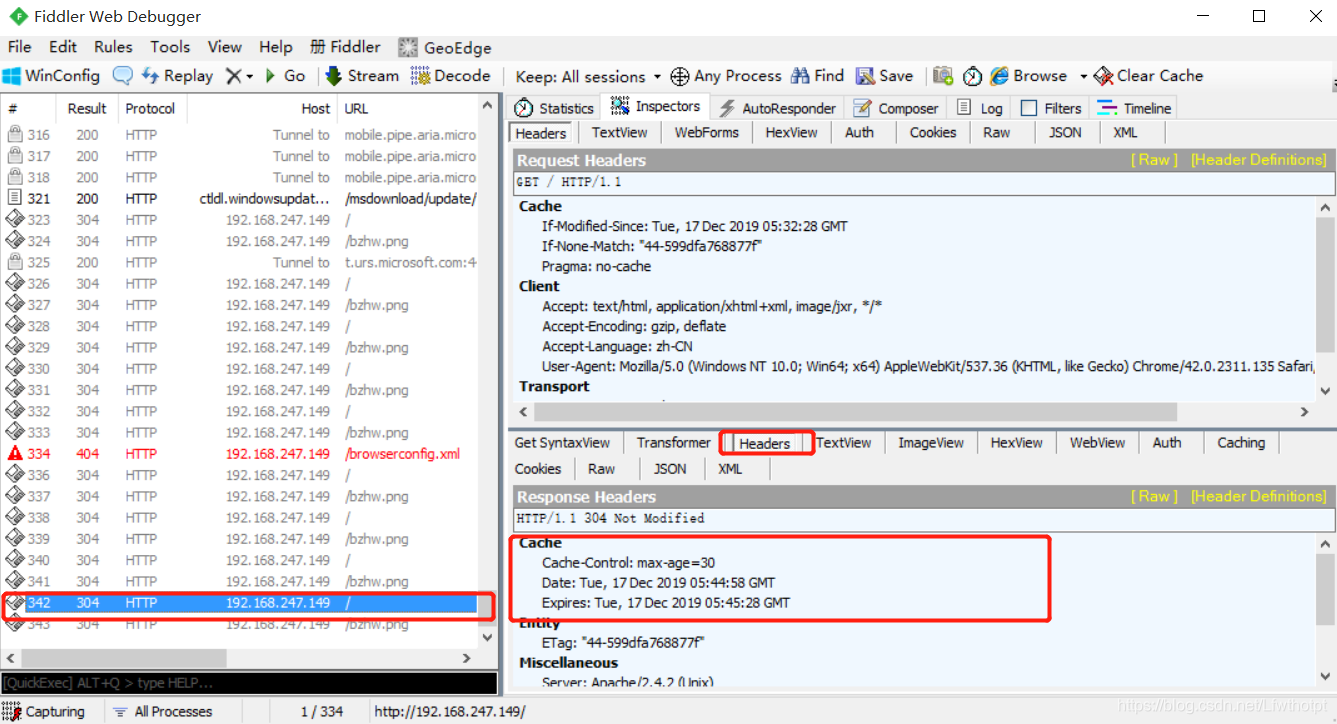This screenshot has width=1337, height=724.
Task: Switch to the Inspectors tab
Action: point(655,107)
